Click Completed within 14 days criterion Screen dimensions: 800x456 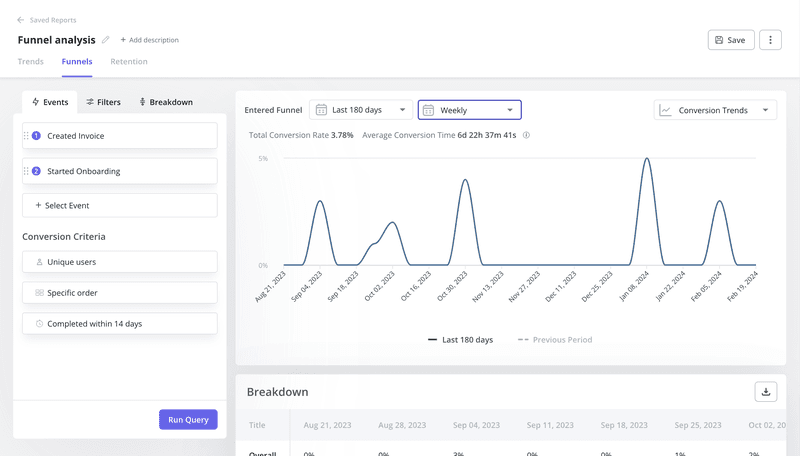click(120, 324)
